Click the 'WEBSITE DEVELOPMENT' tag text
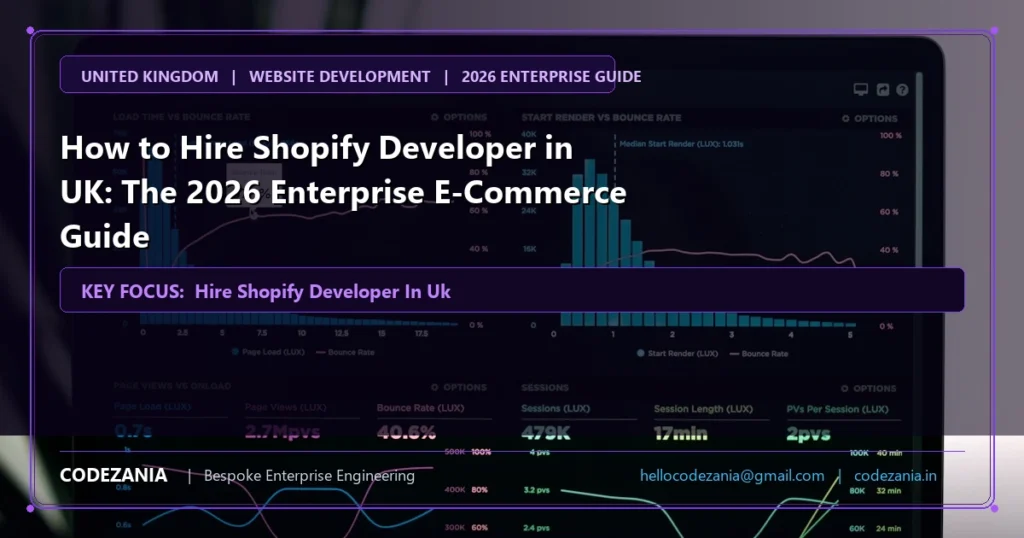 click(x=340, y=76)
